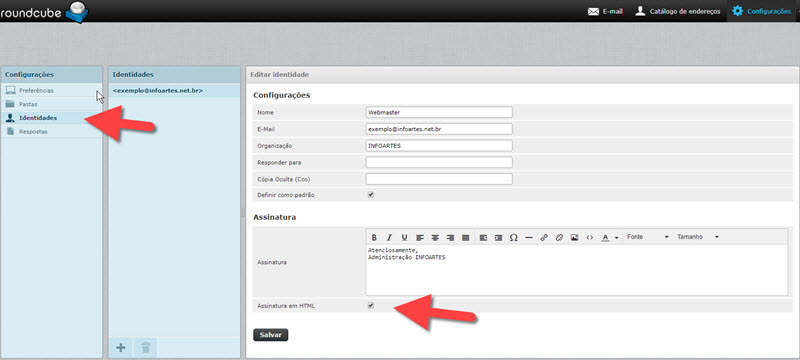
Task: Open E-mail section in top bar
Action: point(606,11)
